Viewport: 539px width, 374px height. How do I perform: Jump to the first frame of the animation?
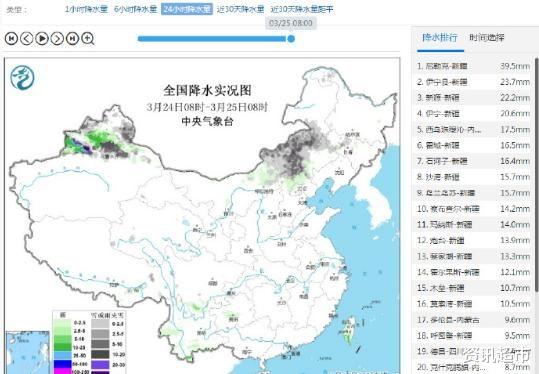11,38
